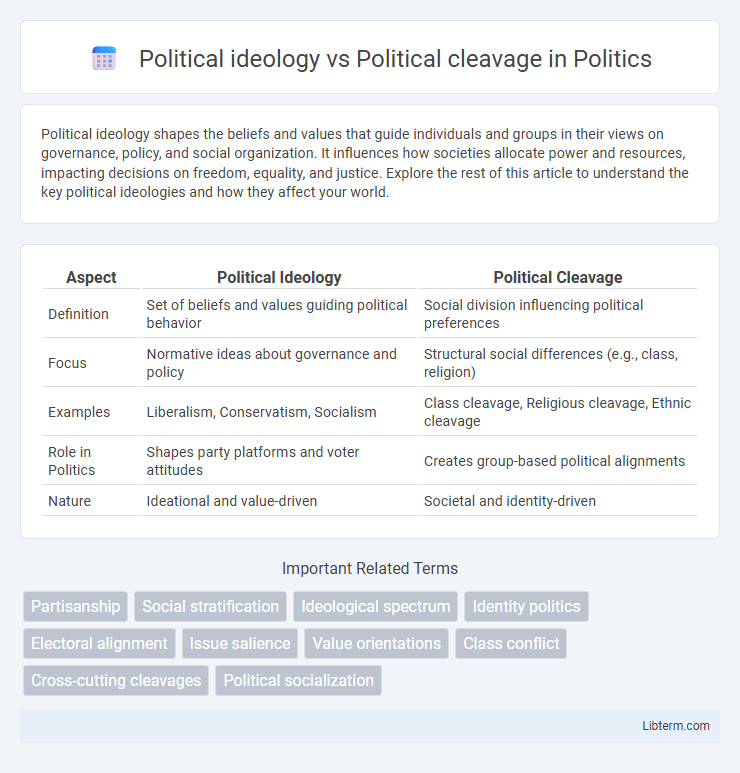The height and width of the screenshot is (773, 740).
Task: Select the Definition row label
Action: 78,314
